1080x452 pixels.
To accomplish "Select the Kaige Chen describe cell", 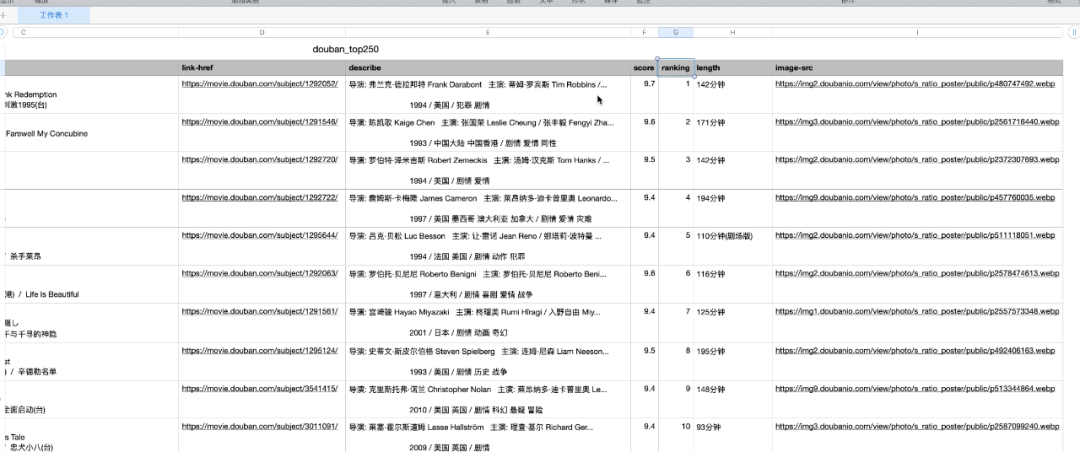I will (488, 132).
